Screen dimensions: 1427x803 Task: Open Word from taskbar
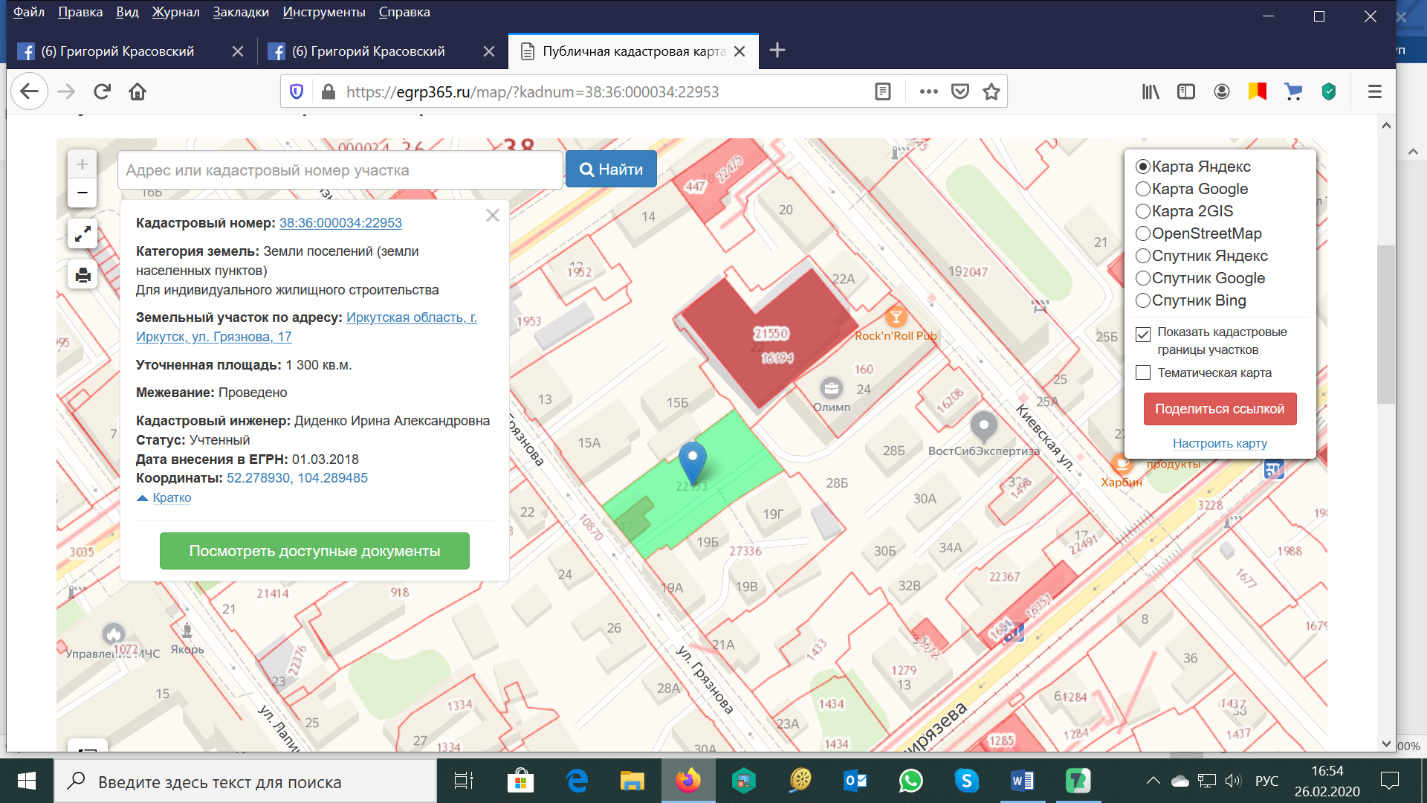pyautogui.click(x=1021, y=781)
